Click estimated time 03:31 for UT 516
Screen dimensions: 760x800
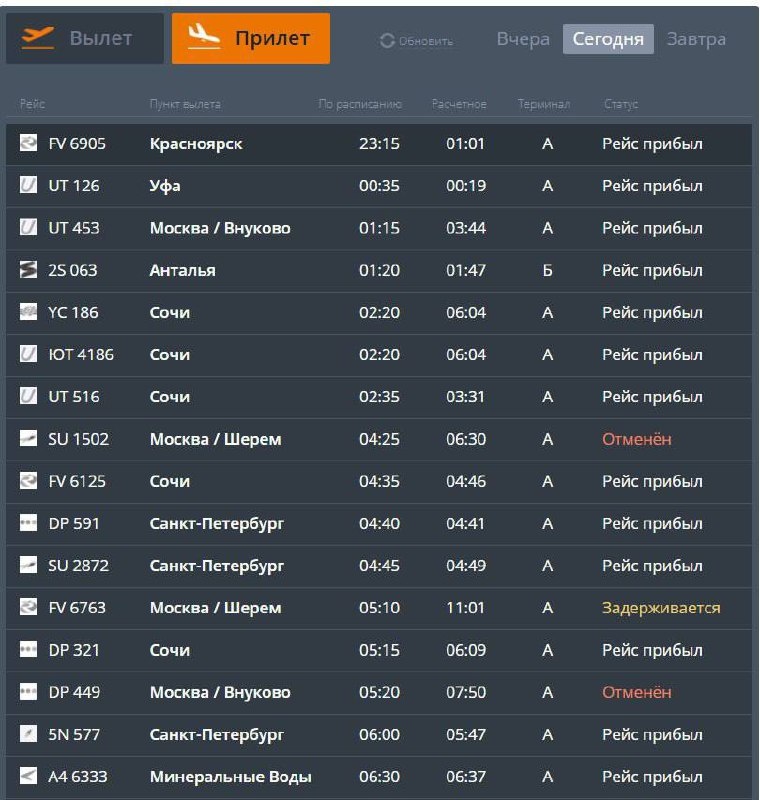(x=465, y=397)
